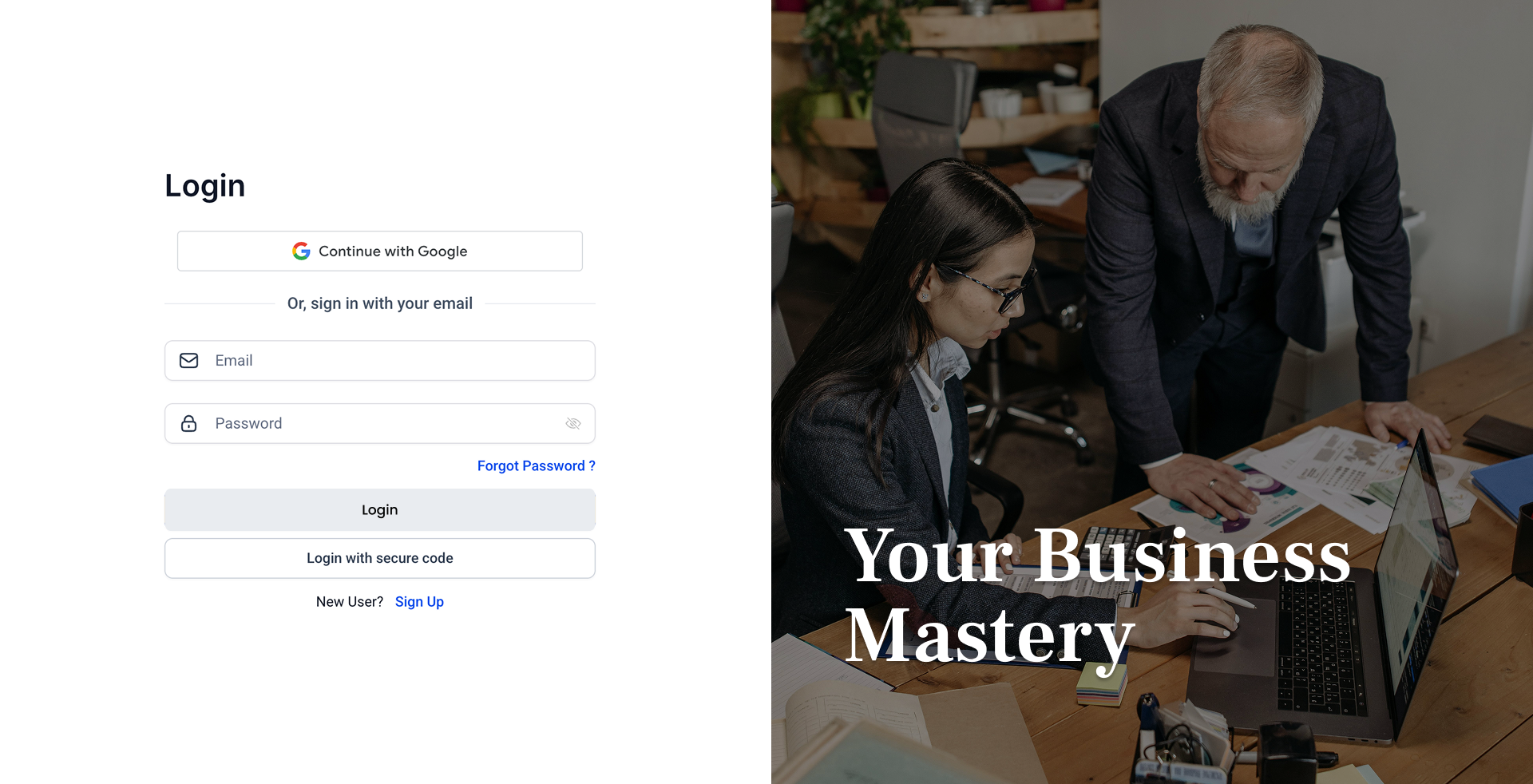Open the Sign Up link

[419, 602]
